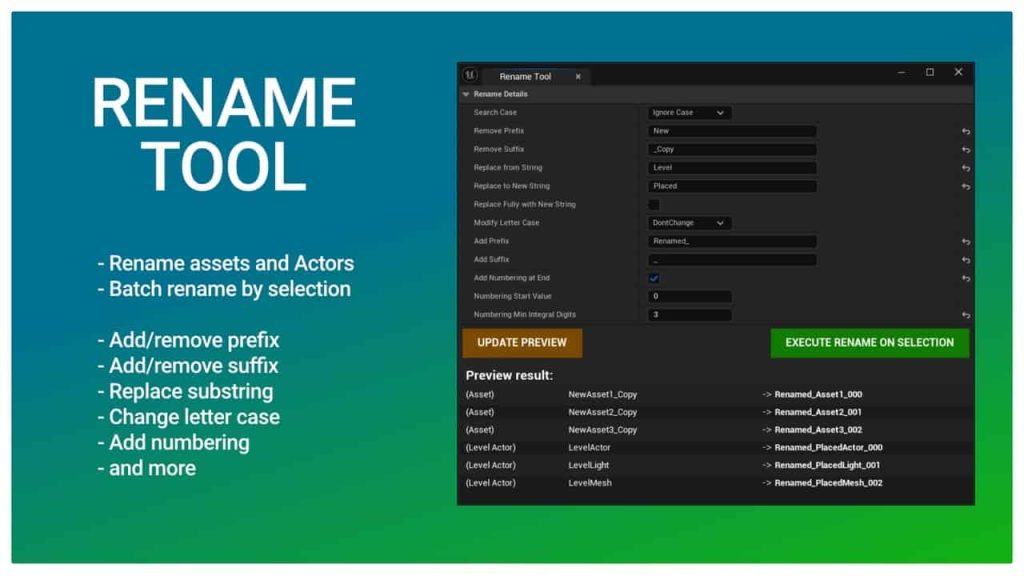Enable Replace Fully with New String
This screenshot has width=1024, height=576.
pyautogui.click(x=654, y=204)
